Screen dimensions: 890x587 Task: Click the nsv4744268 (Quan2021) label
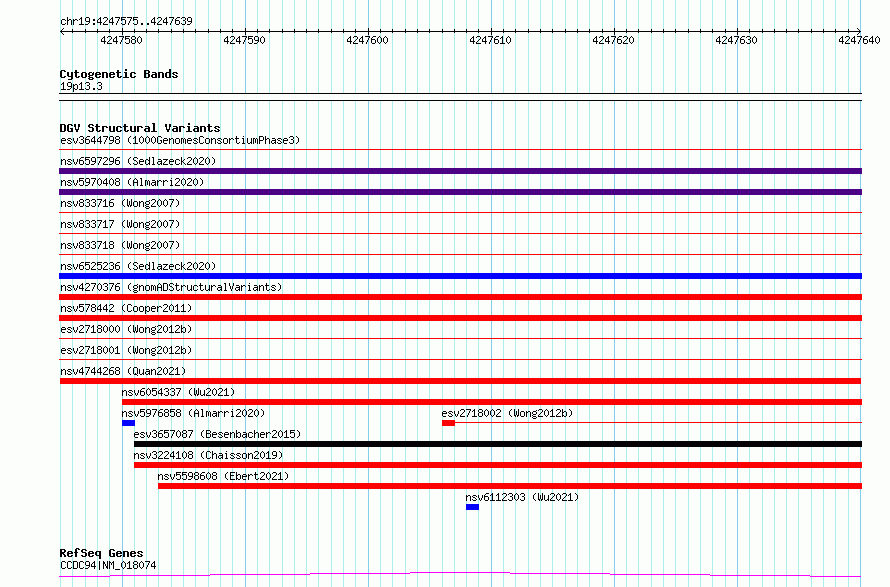click(x=123, y=371)
